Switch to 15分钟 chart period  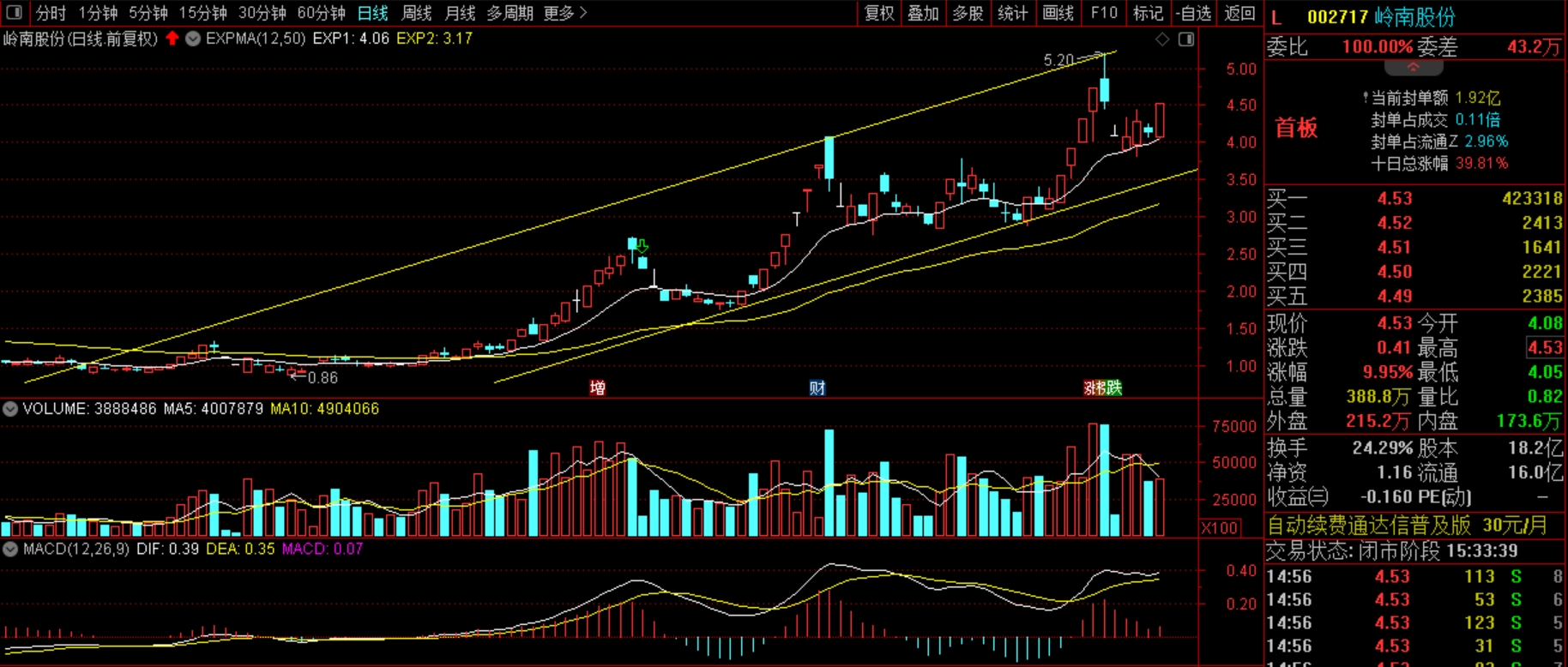pos(202,13)
